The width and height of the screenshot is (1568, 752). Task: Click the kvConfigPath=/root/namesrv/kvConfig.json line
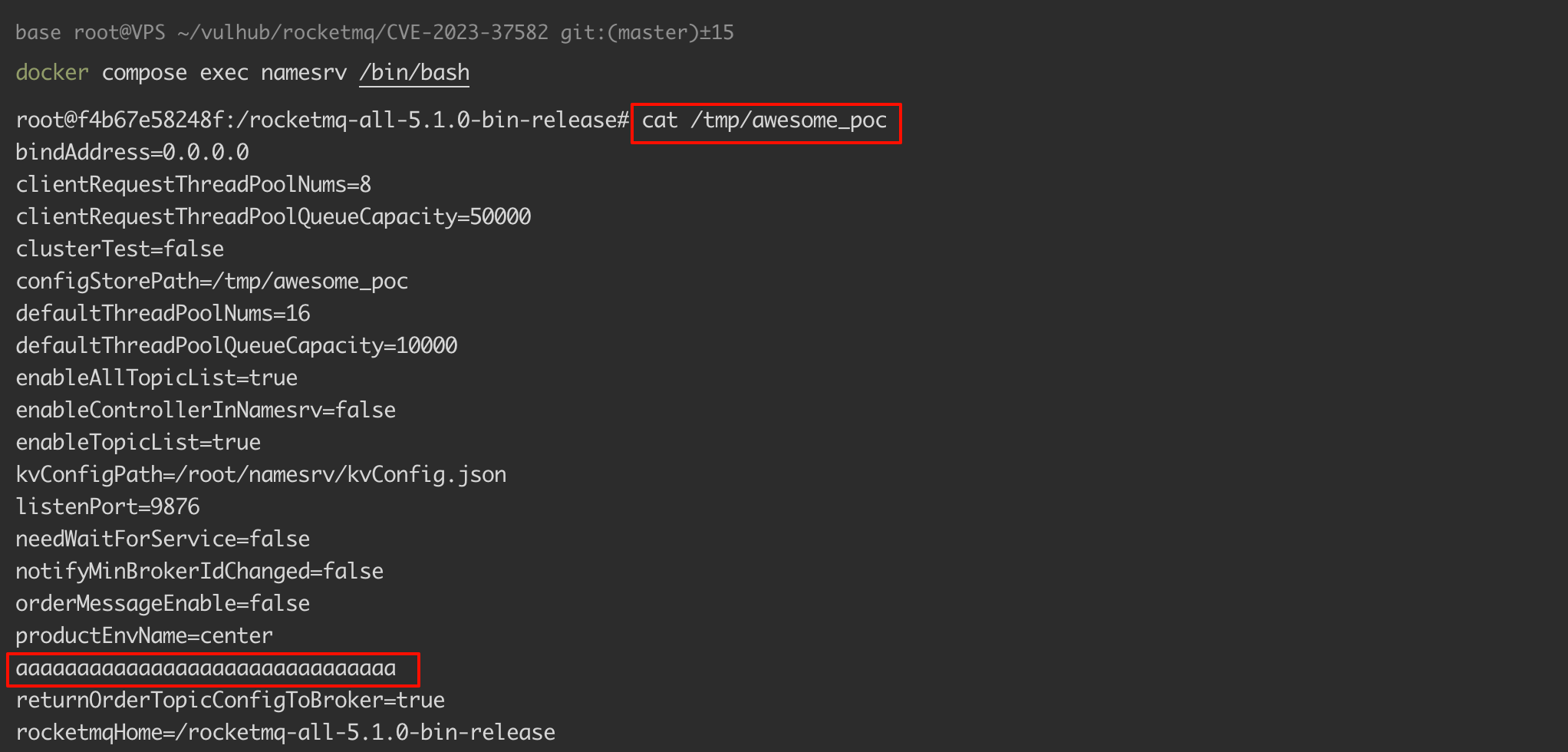pos(261,475)
